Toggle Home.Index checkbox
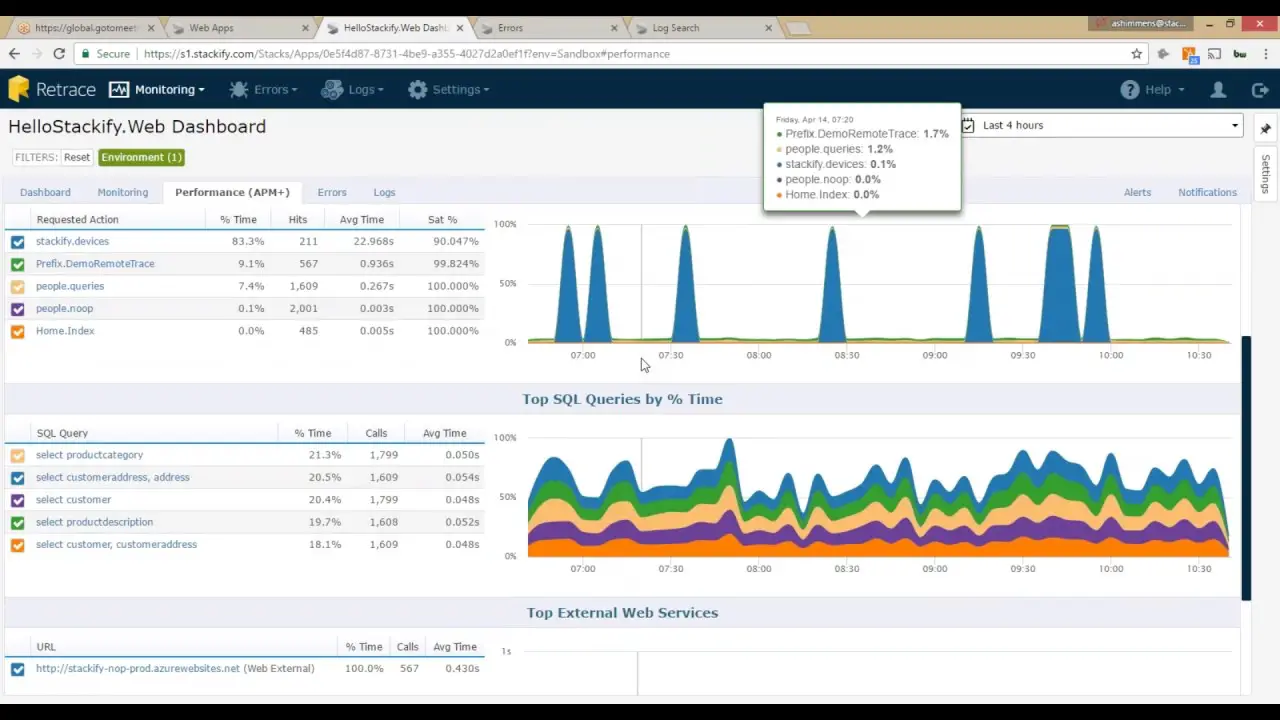The width and height of the screenshot is (1280, 720). tap(17, 331)
